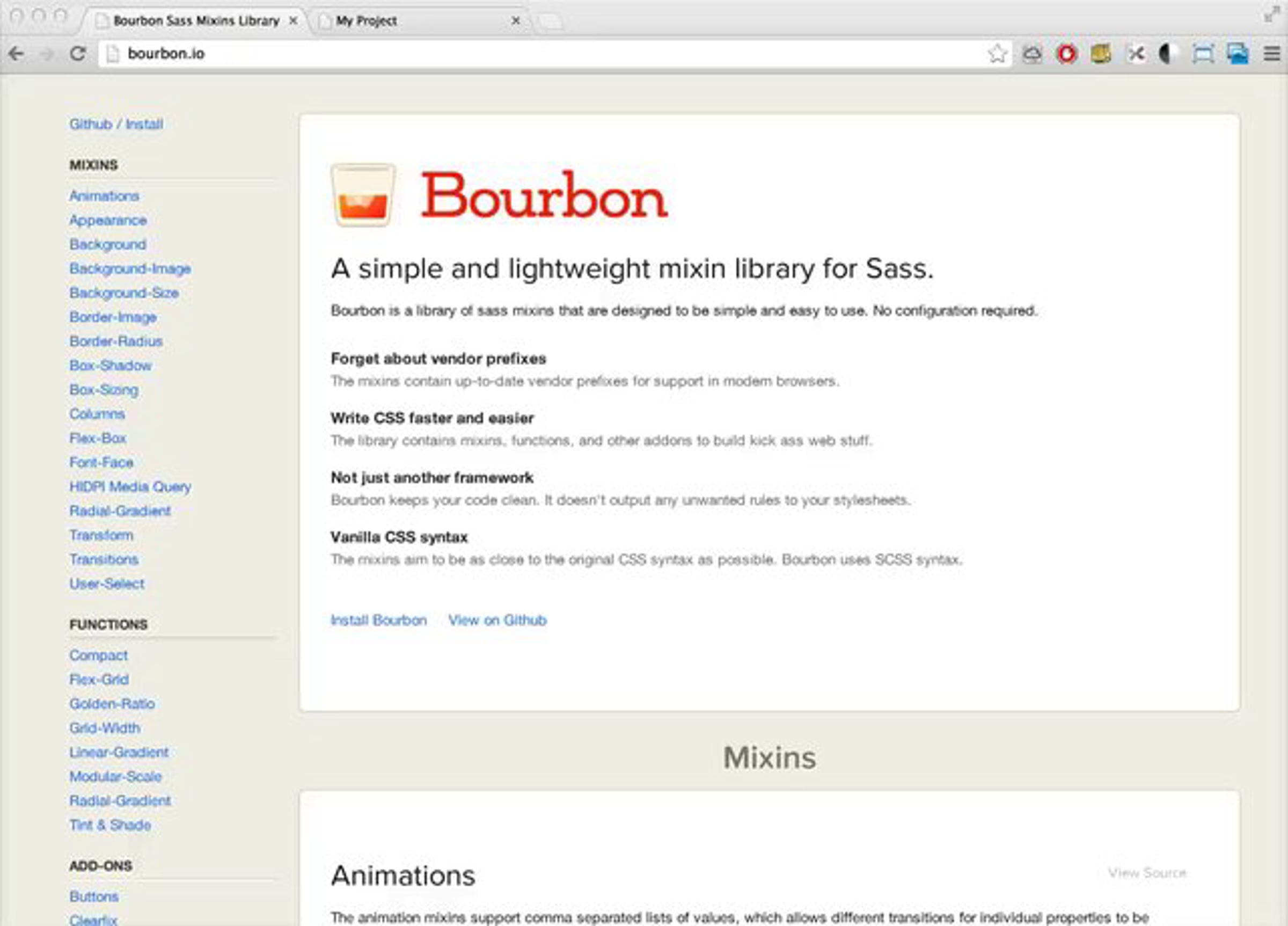Screen dimensions: 1288x926
Task: Click the "Write CSS faster and easier" heading
Action: pyautogui.click(x=432, y=418)
